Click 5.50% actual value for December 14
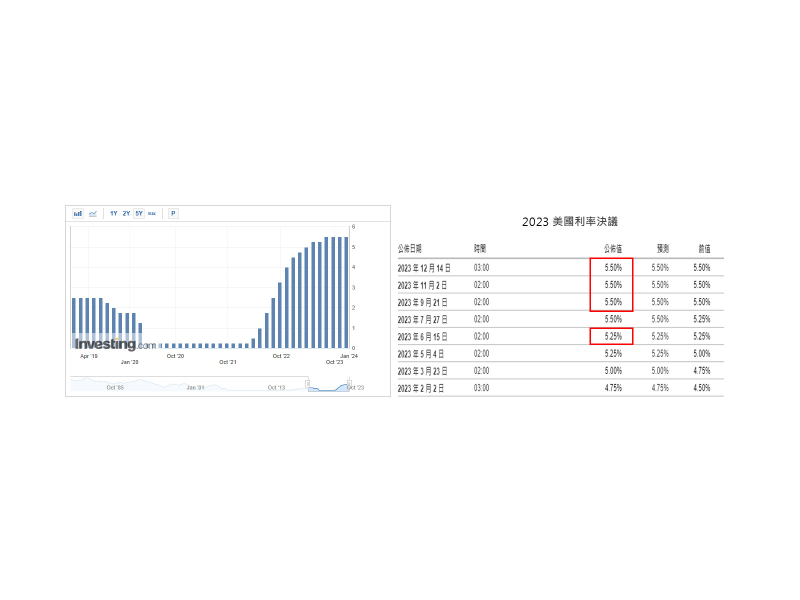The height and width of the screenshot is (600, 800). (x=613, y=267)
